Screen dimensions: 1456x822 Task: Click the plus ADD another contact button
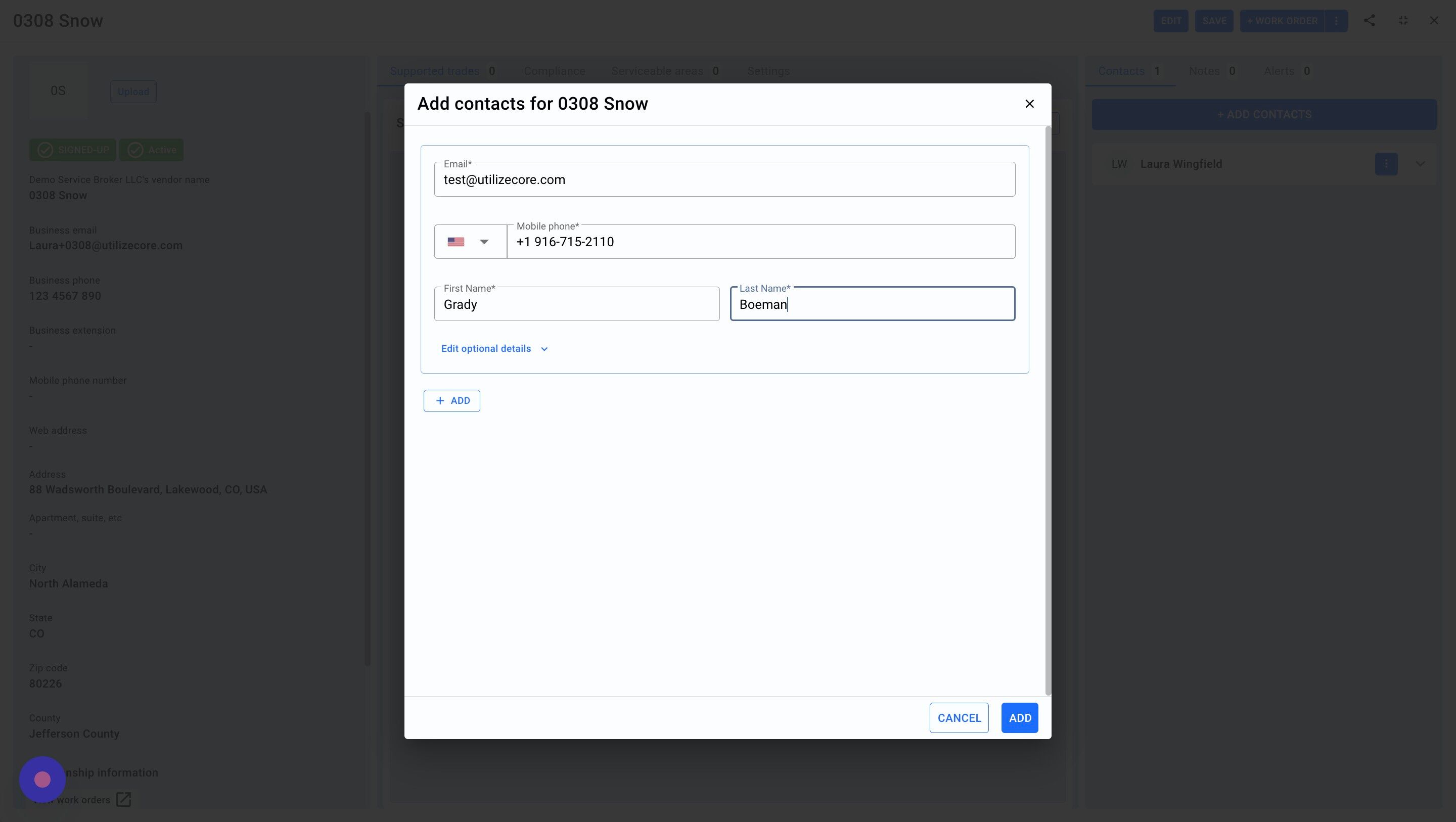click(451, 401)
